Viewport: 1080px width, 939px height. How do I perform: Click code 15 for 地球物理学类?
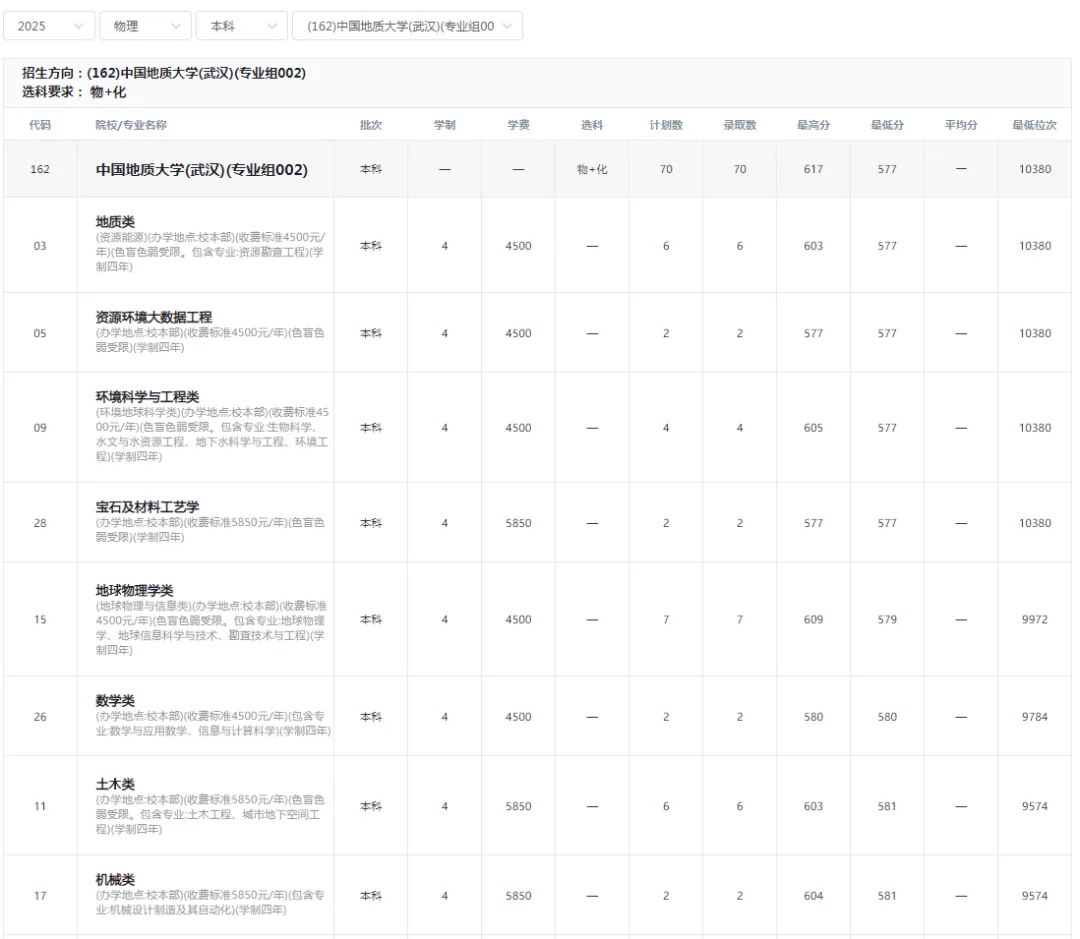pos(40,619)
